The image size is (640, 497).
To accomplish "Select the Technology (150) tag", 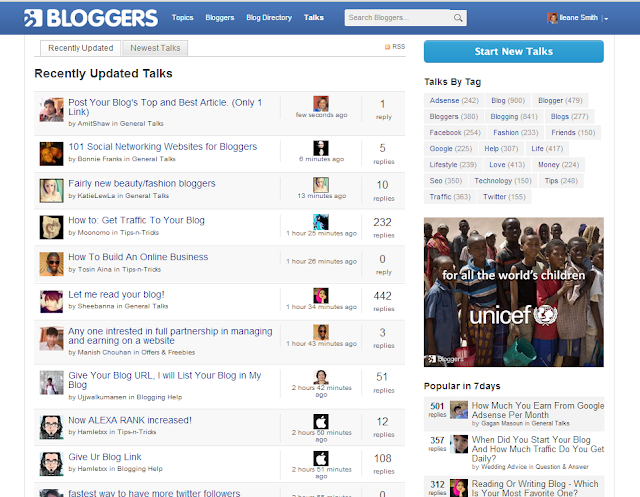I will tap(503, 181).
